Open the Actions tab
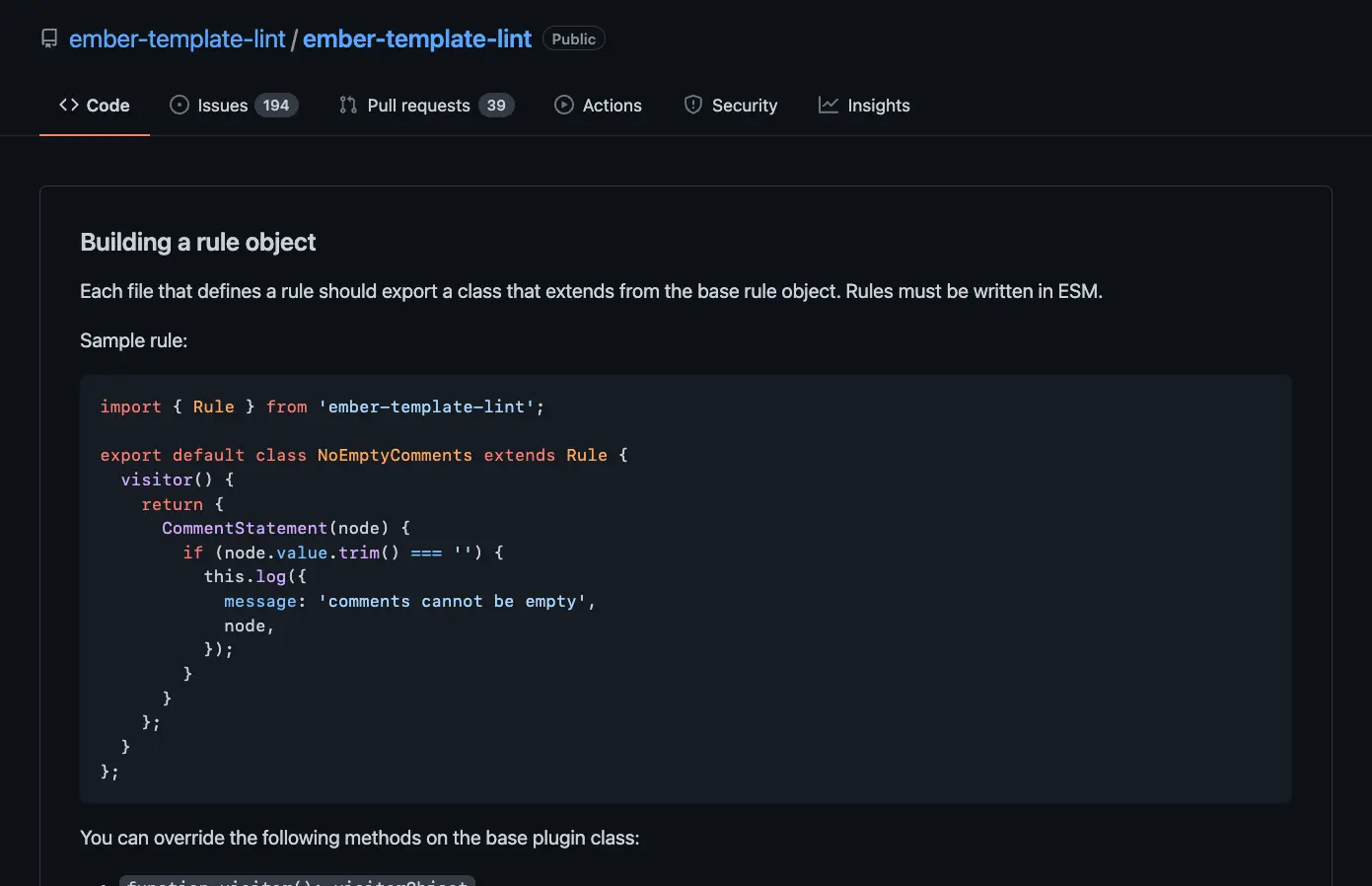Viewport: 1372px width, 886px height. 599,105
